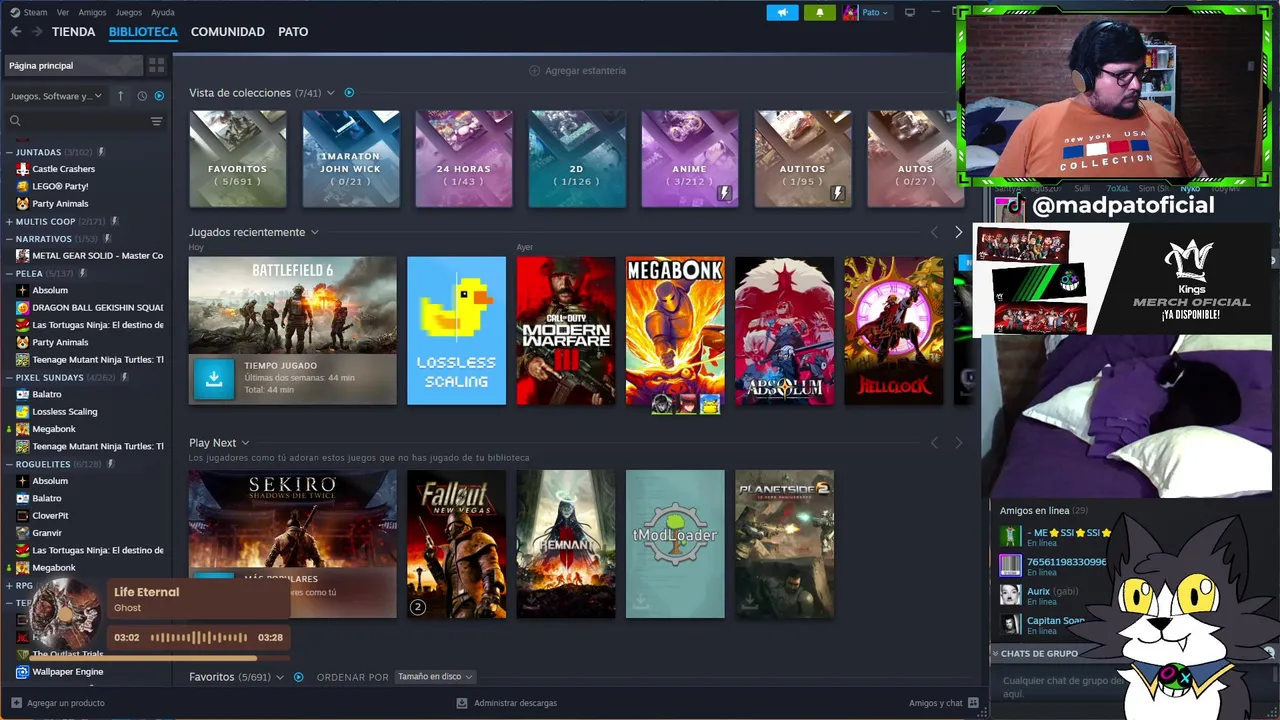Viewport: 1280px width, 720px height.
Task: Collapse the NARRATIVOS collection
Action: point(9,239)
